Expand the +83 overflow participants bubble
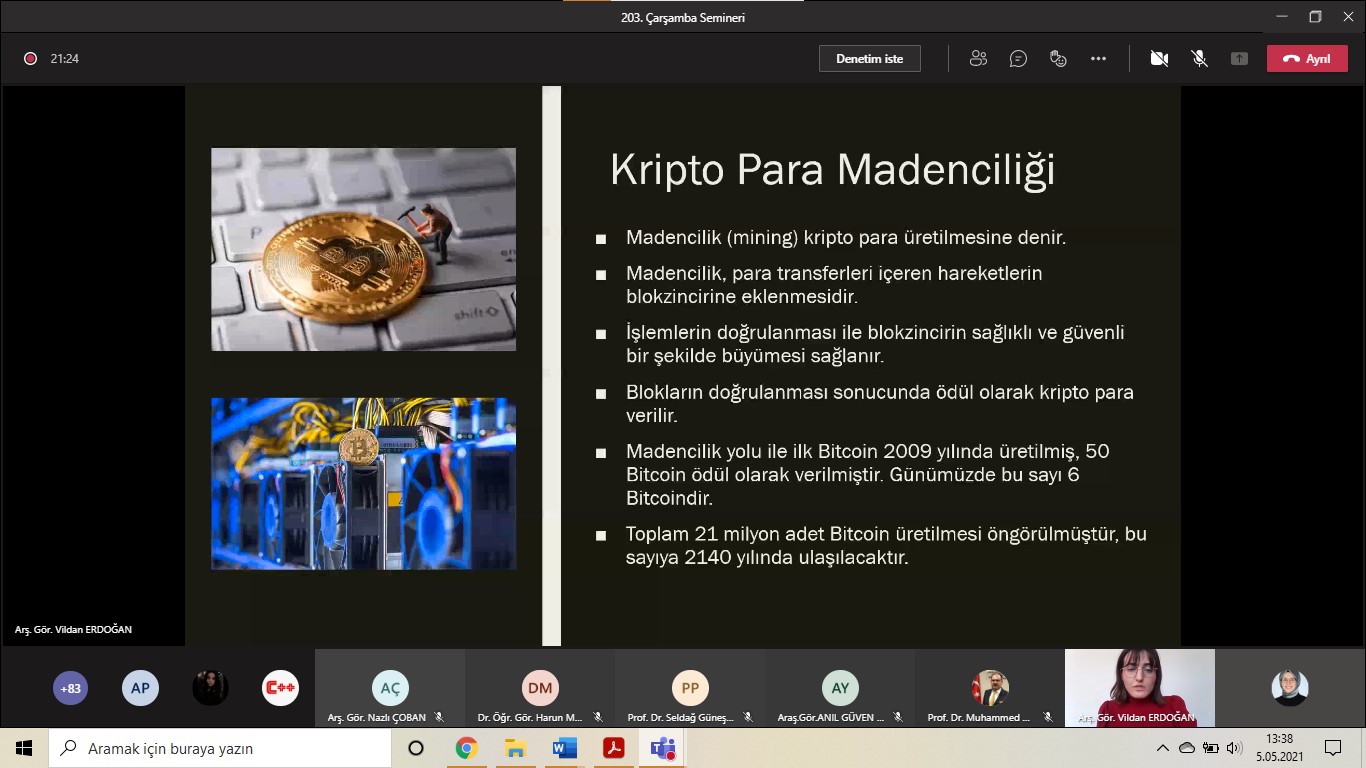 [70, 688]
